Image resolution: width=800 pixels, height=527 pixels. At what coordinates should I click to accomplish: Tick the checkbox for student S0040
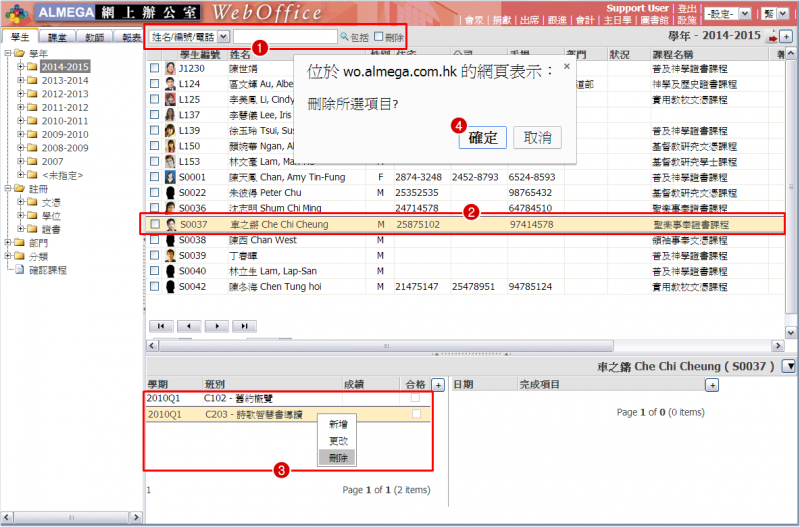pyautogui.click(x=155, y=270)
